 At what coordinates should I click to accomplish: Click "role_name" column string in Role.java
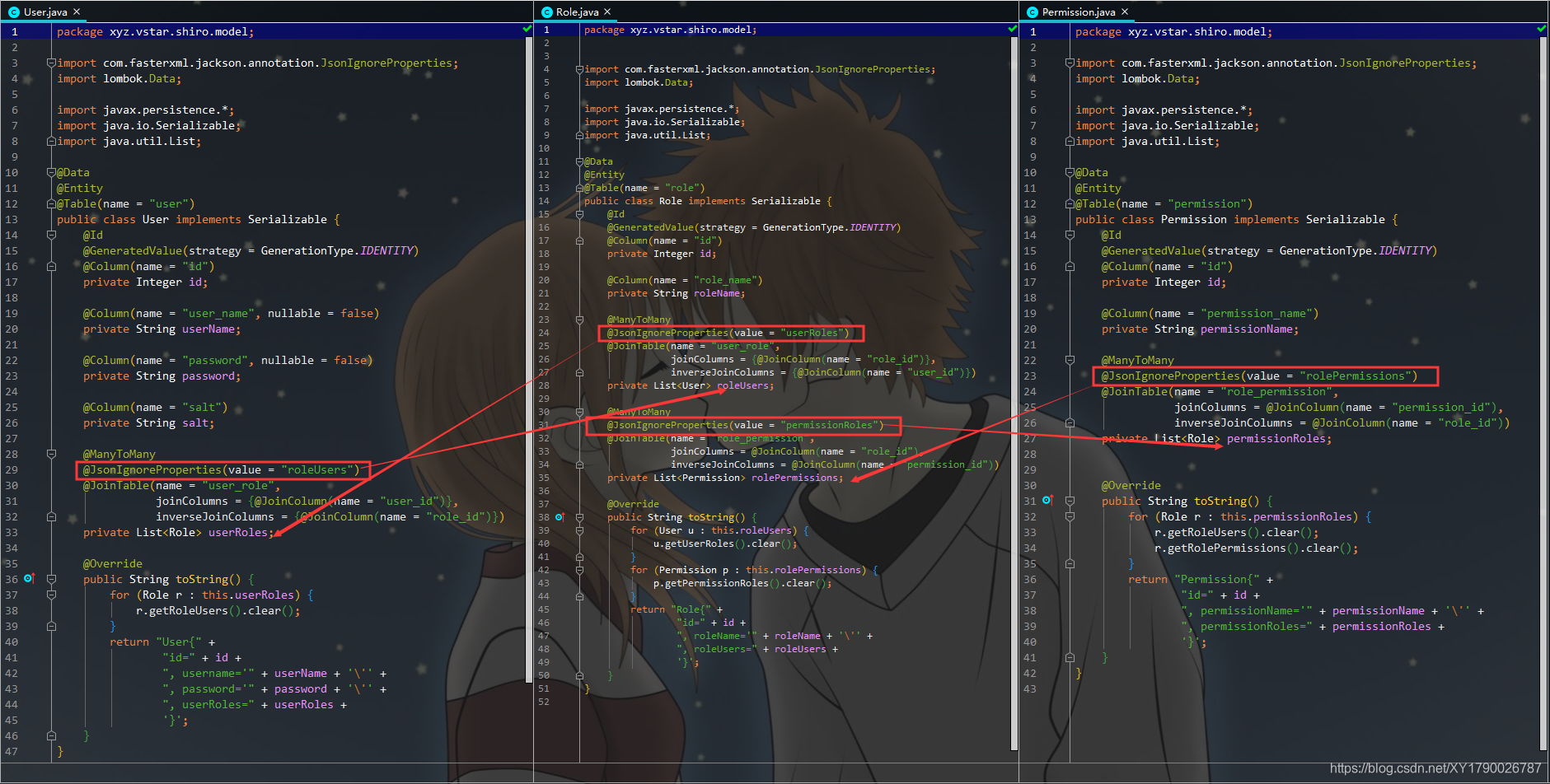(725, 280)
